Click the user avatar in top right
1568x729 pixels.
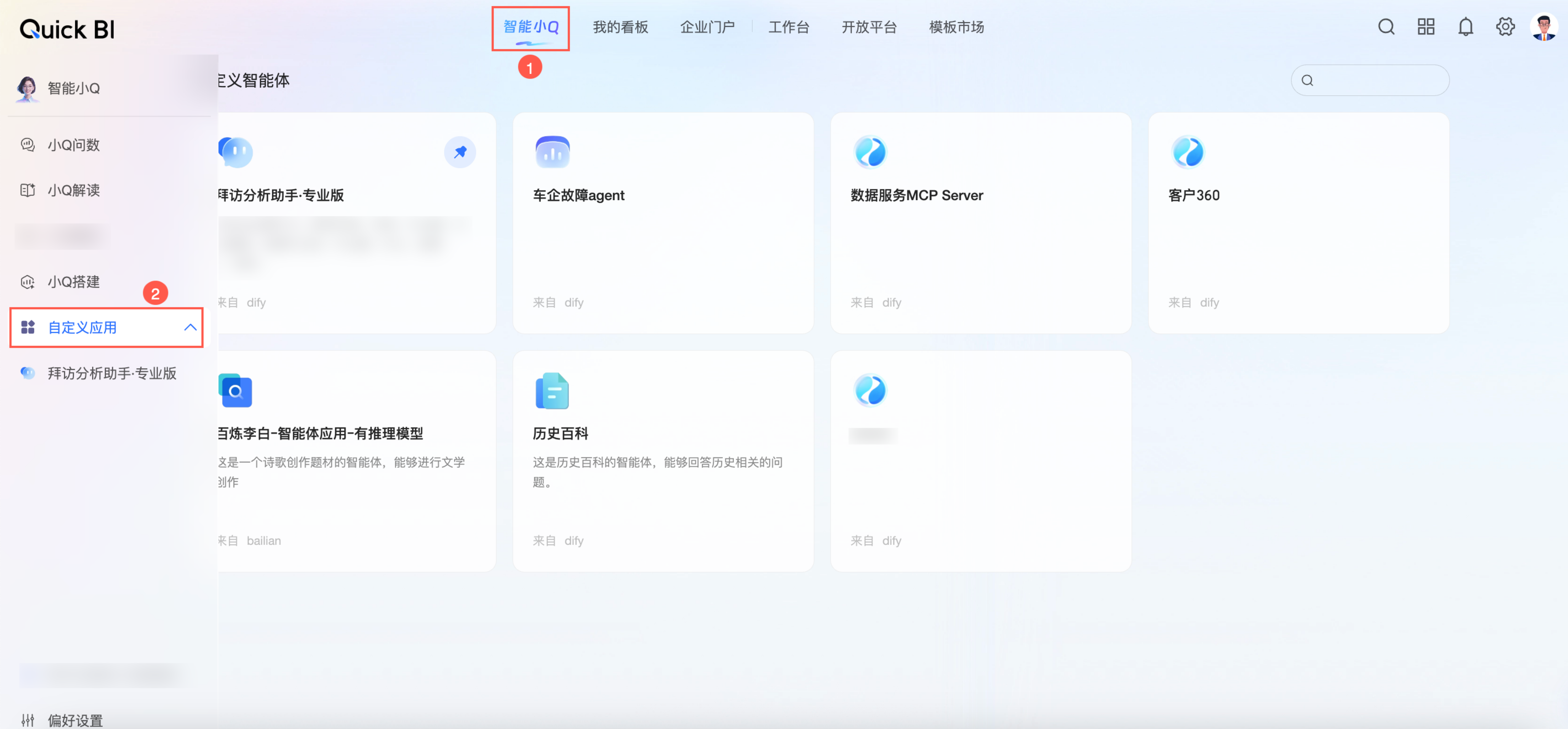click(x=1544, y=27)
